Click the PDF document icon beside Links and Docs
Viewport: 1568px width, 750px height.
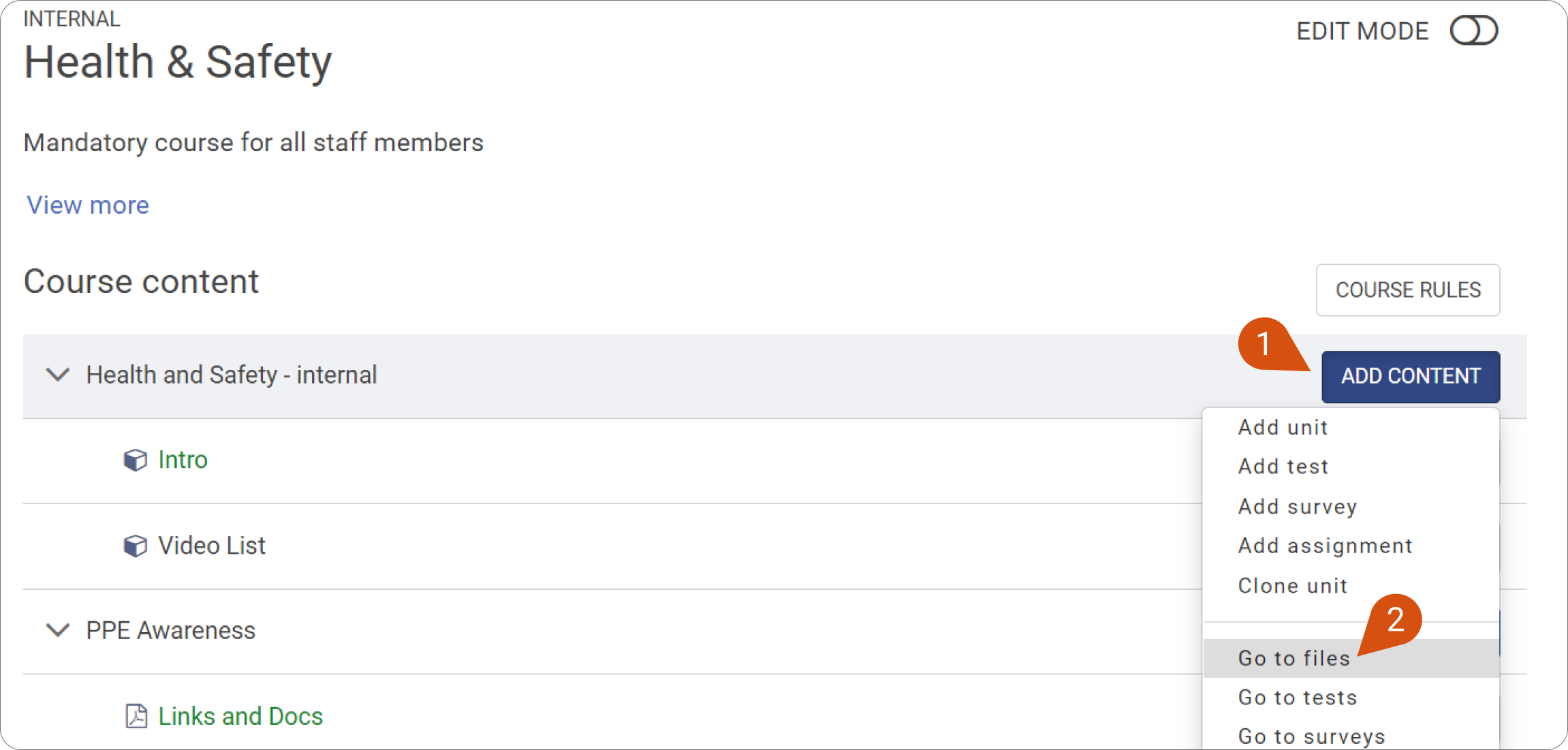[136, 716]
